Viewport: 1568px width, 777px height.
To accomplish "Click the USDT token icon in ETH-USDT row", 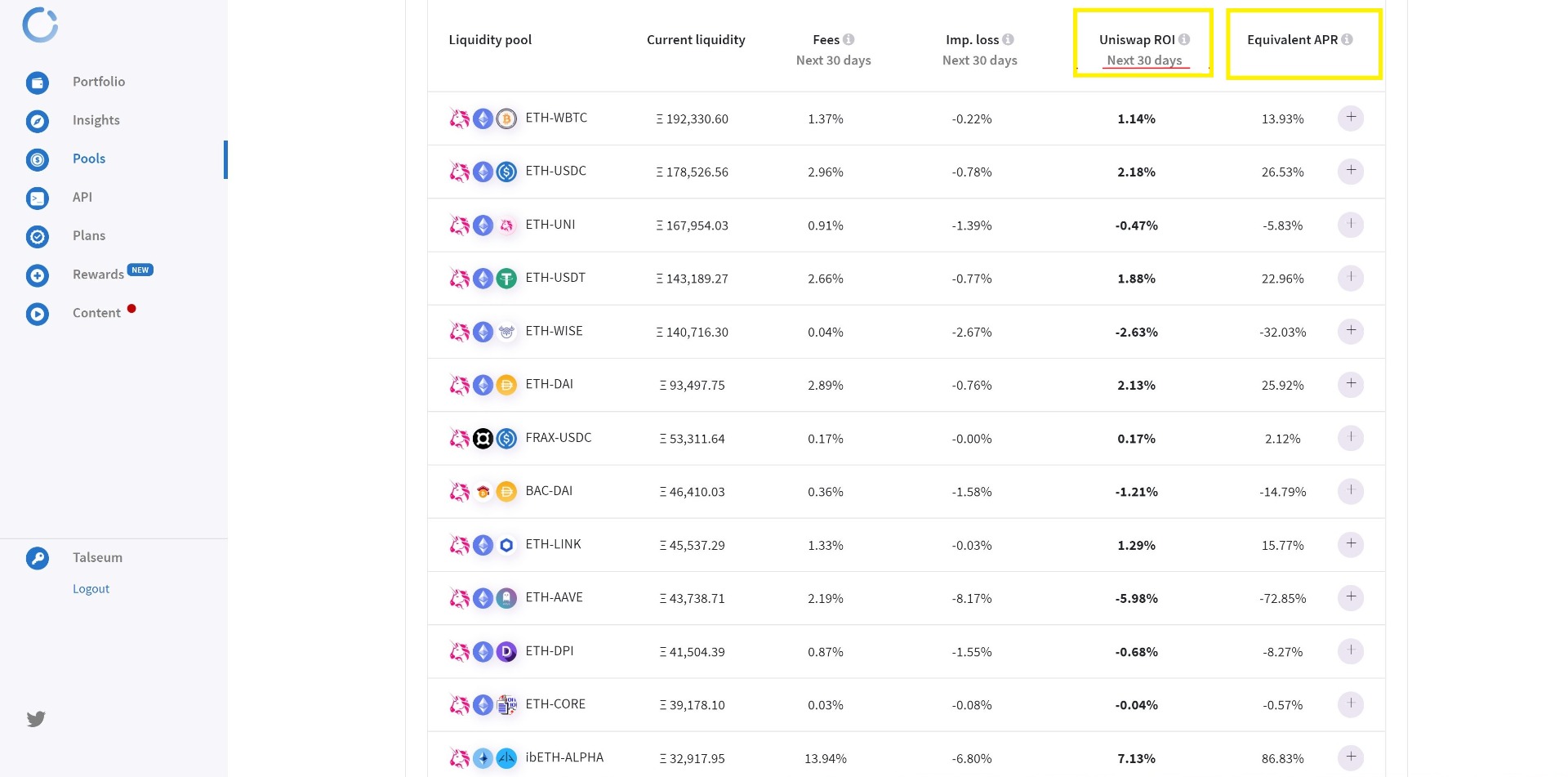I will coord(506,279).
